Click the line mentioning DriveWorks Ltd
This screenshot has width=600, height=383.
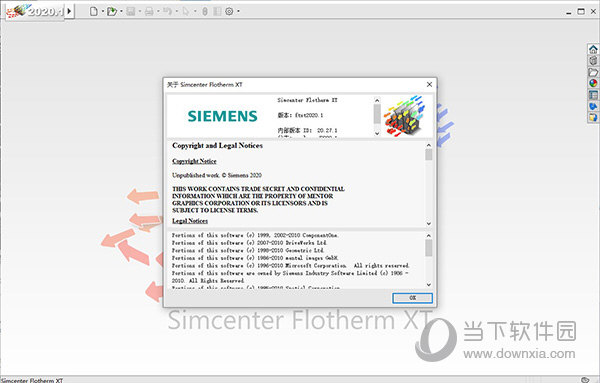249,243
